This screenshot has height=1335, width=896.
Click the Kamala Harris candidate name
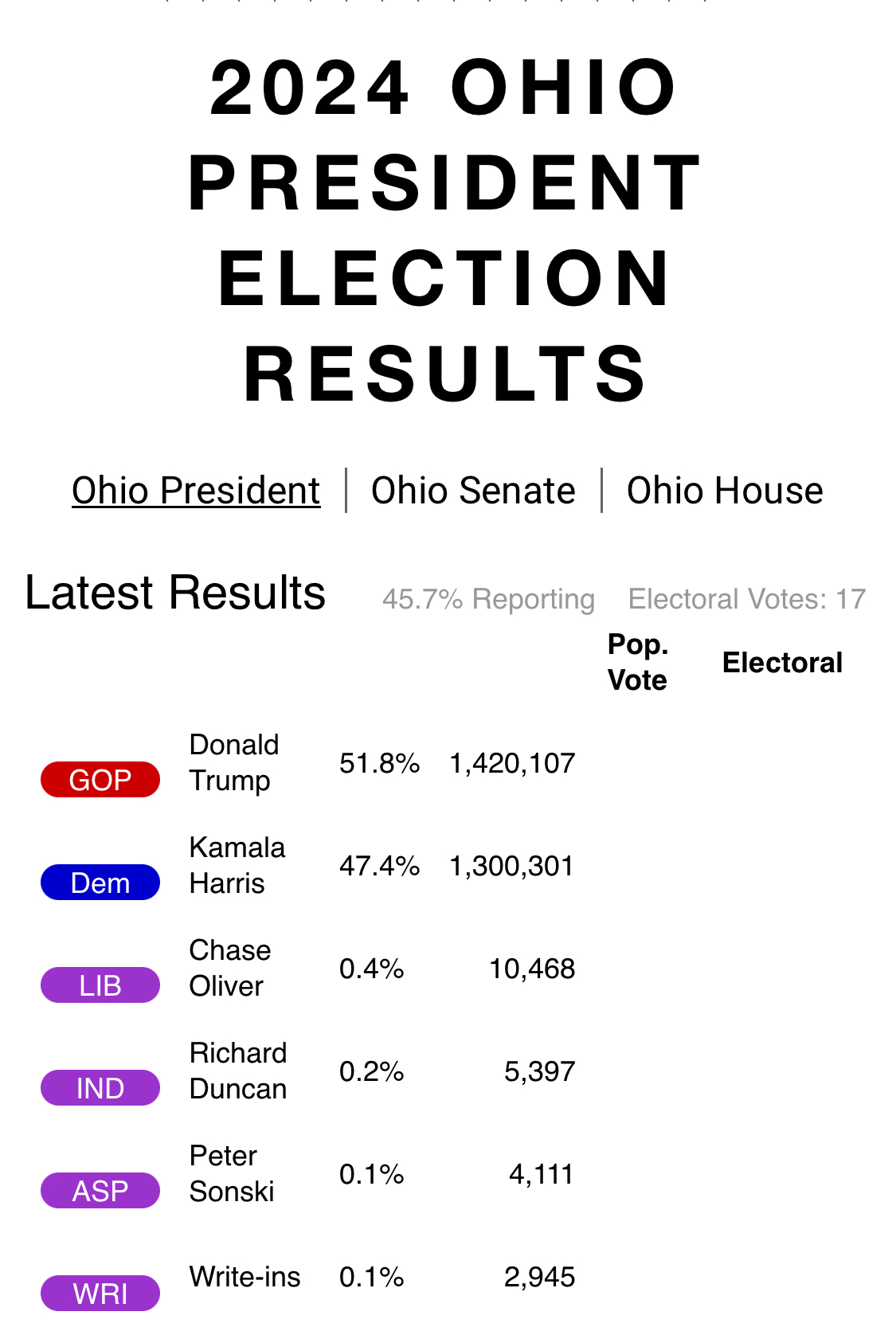[x=237, y=865]
